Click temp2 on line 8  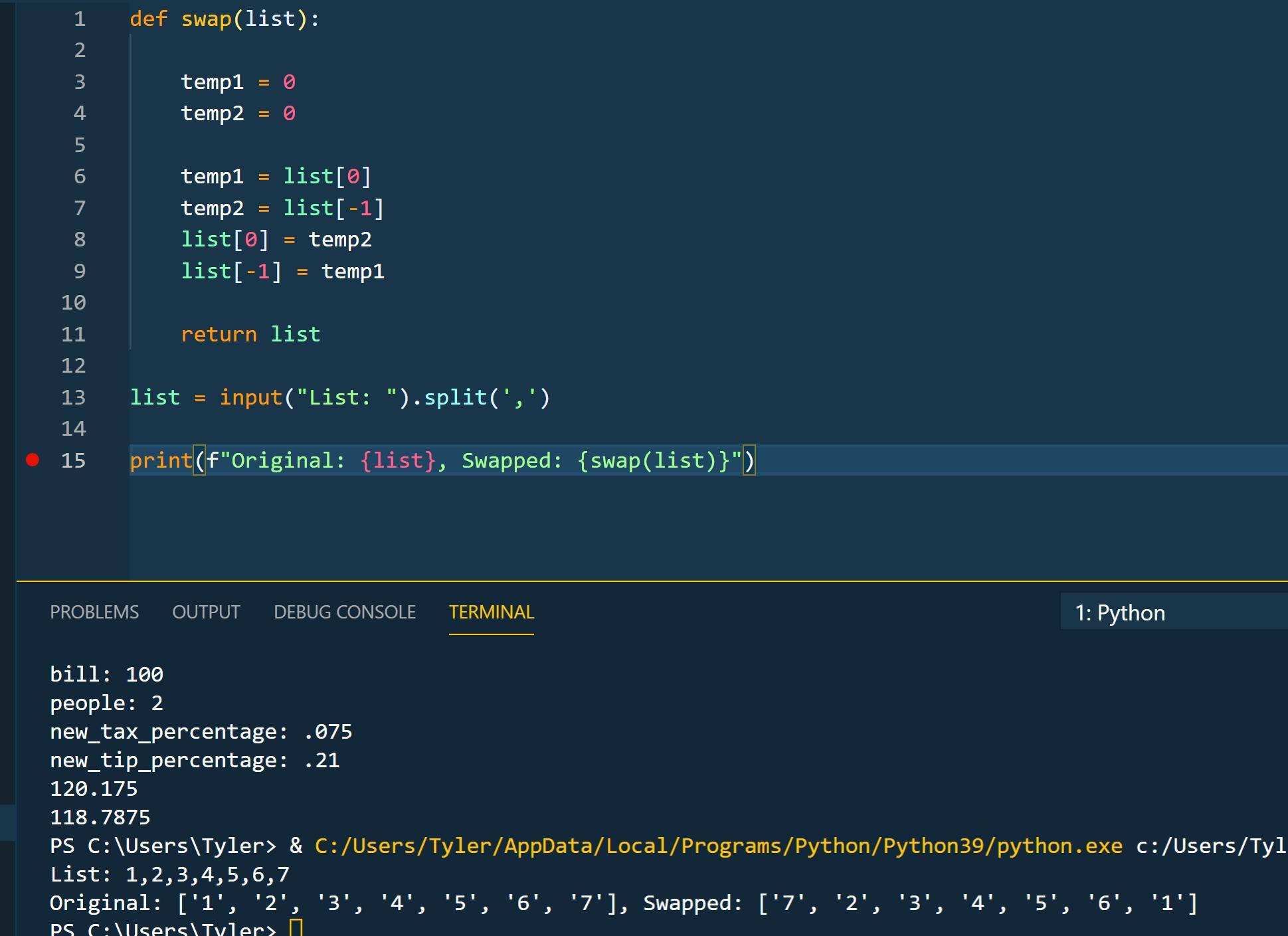(x=340, y=240)
